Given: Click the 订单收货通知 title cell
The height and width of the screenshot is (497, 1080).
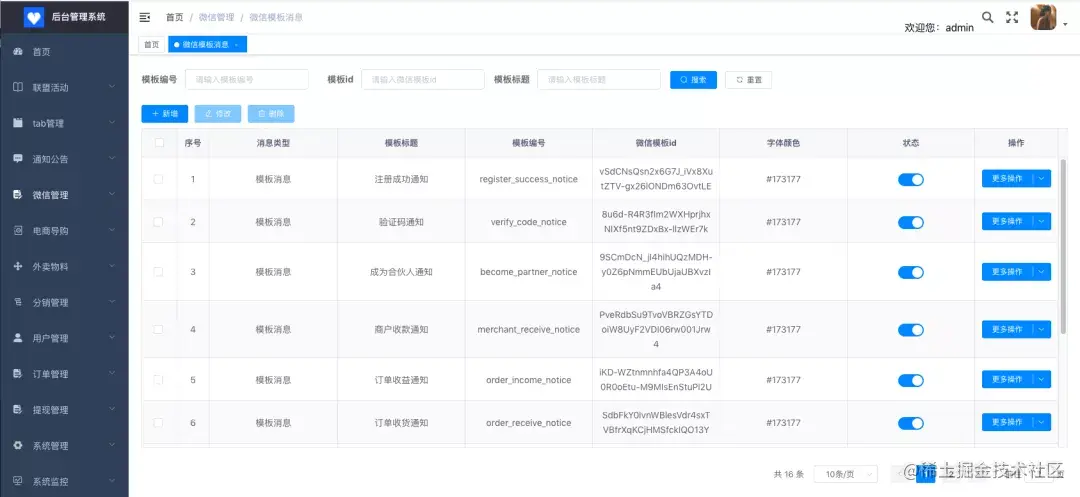Looking at the screenshot, I should coord(401,423).
